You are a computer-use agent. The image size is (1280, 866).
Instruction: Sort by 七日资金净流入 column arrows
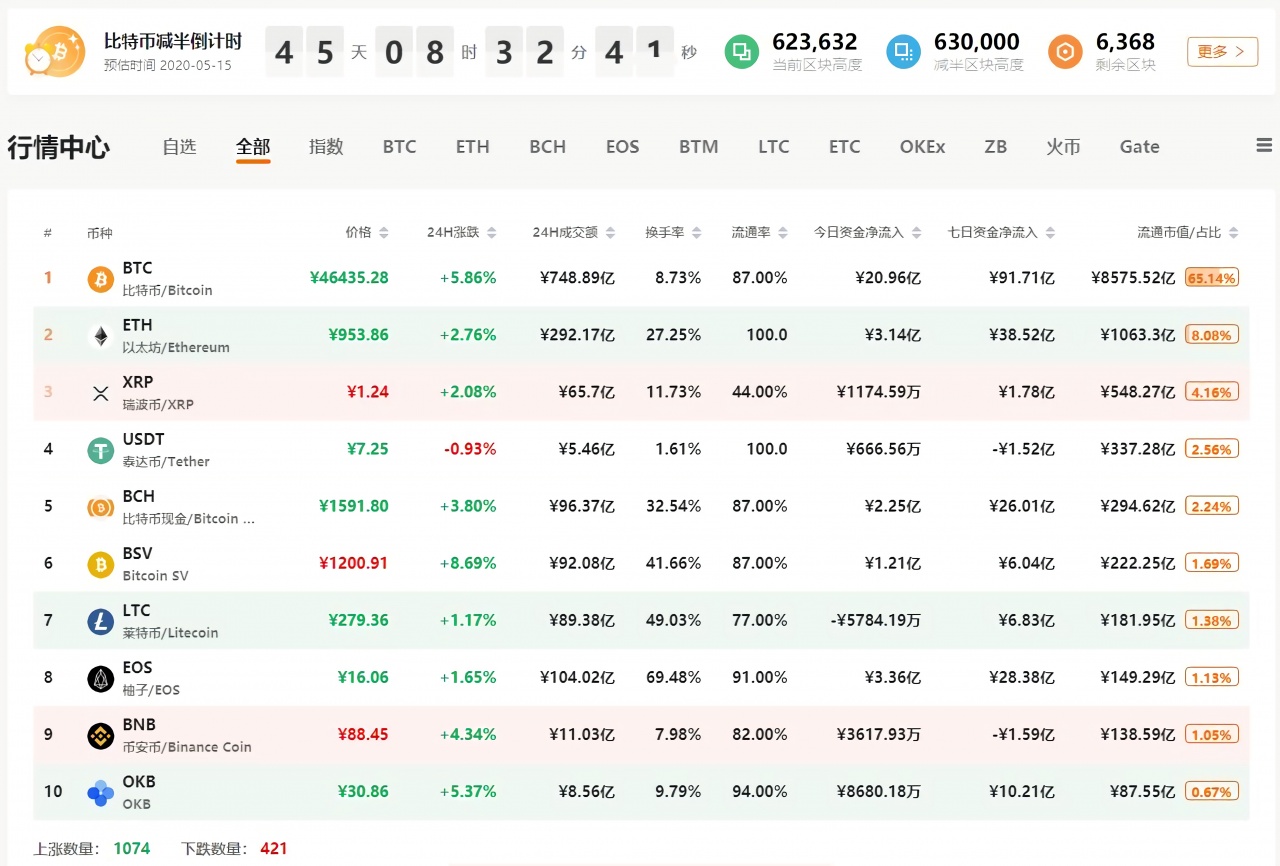coord(1049,233)
